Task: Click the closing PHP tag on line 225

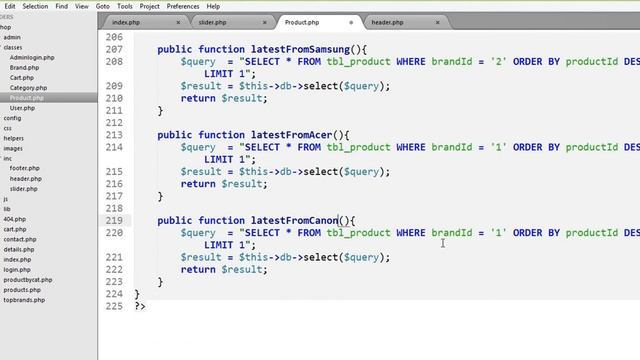Action: [140, 306]
